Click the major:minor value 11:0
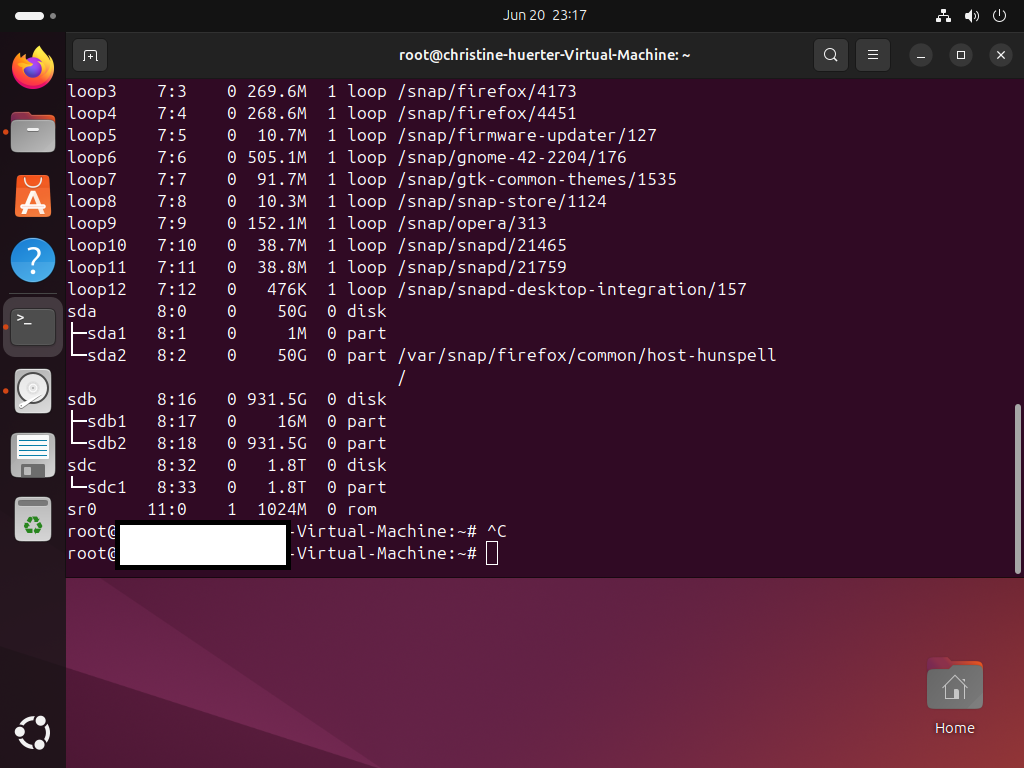This screenshot has width=1024, height=768. (167, 509)
